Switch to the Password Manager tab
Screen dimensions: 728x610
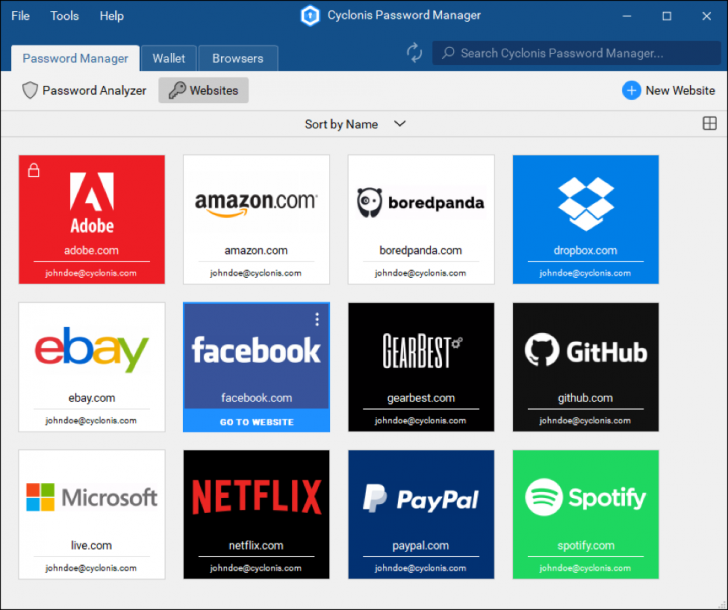(75, 58)
